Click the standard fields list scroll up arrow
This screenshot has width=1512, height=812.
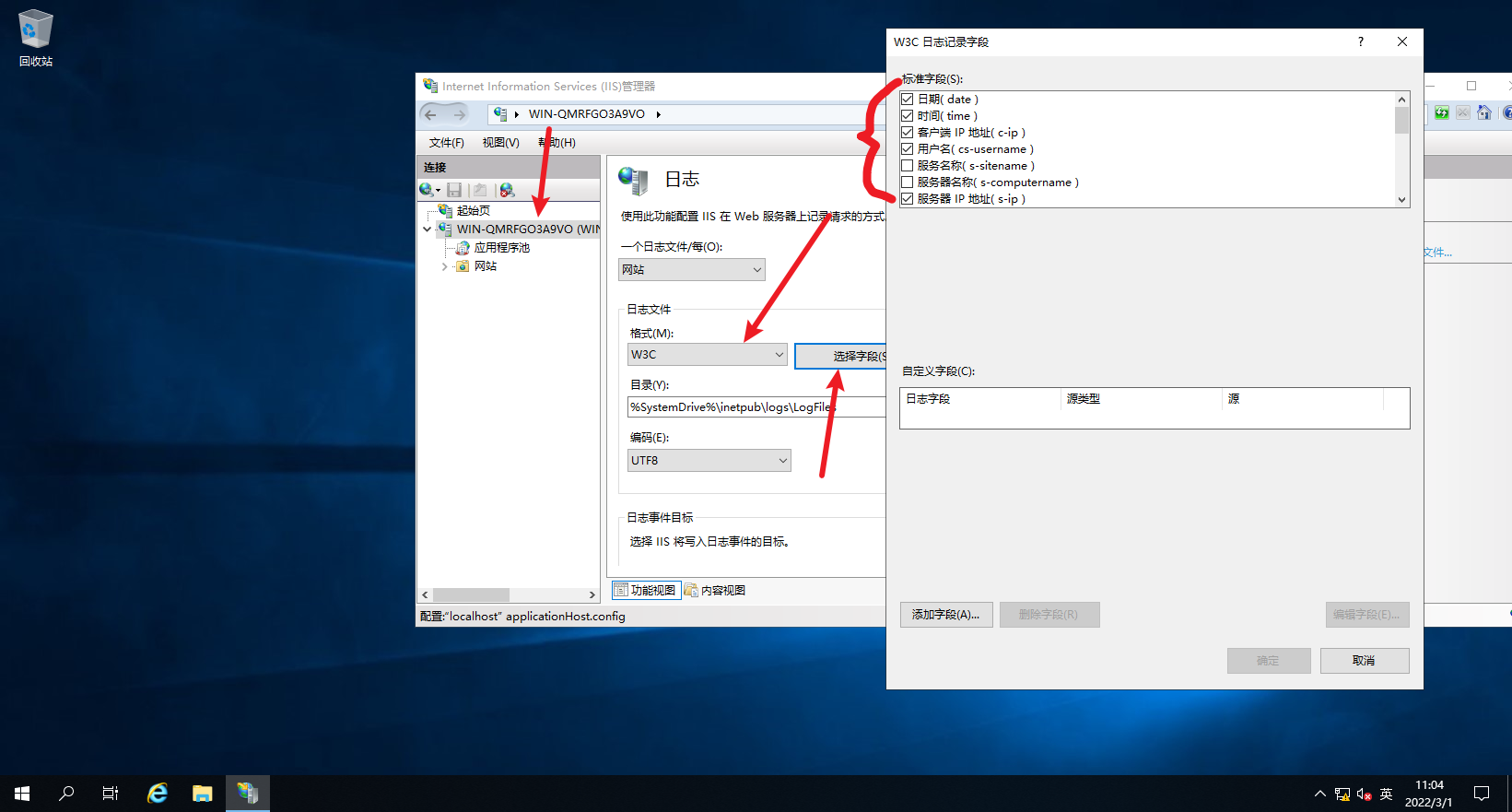1401,100
